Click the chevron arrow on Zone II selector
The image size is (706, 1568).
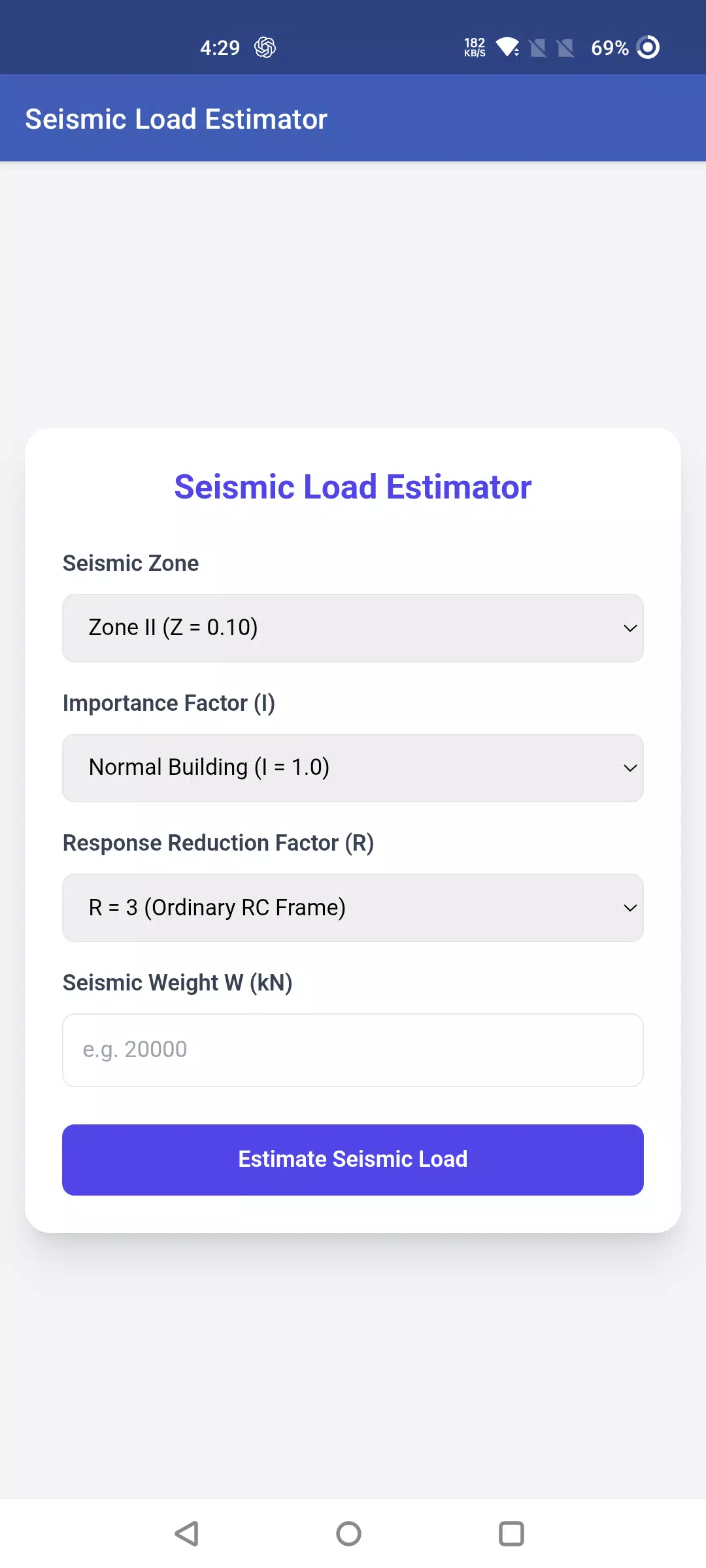[630, 628]
